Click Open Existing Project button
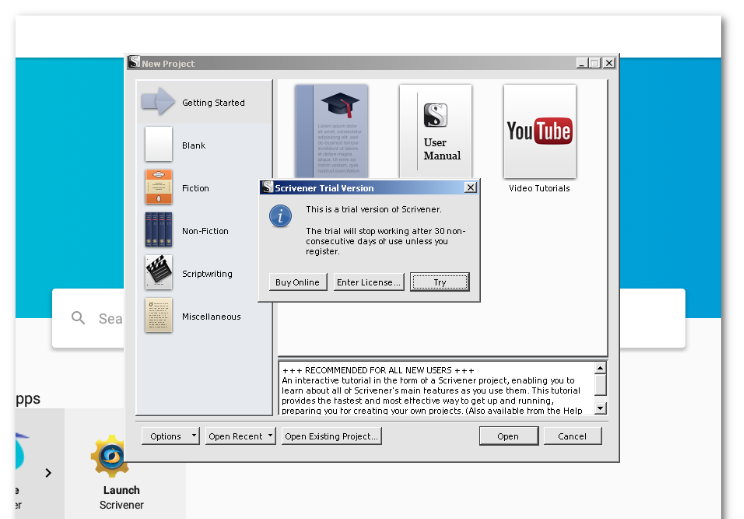 [331, 436]
